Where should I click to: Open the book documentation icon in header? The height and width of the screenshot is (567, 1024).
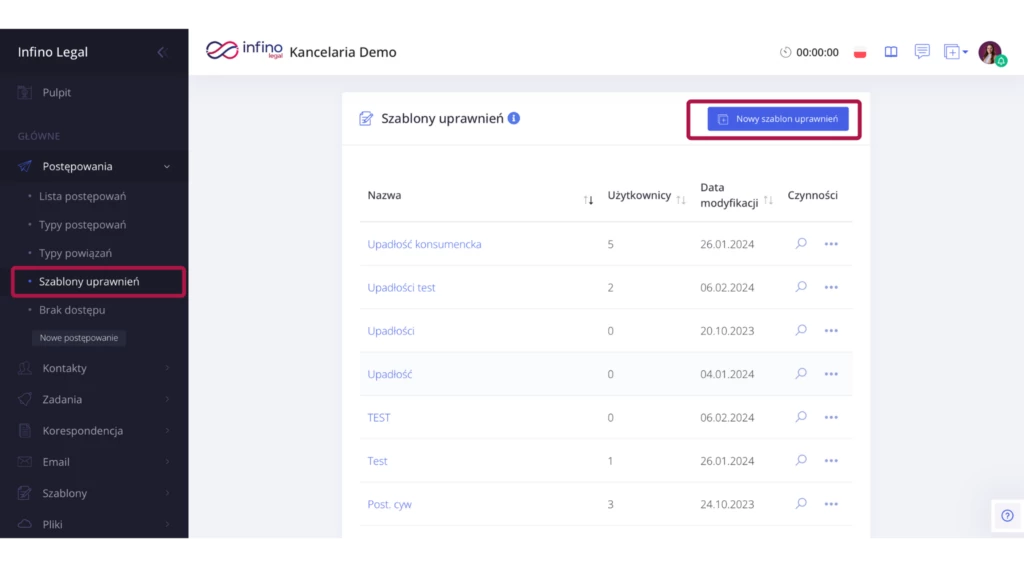pos(891,52)
